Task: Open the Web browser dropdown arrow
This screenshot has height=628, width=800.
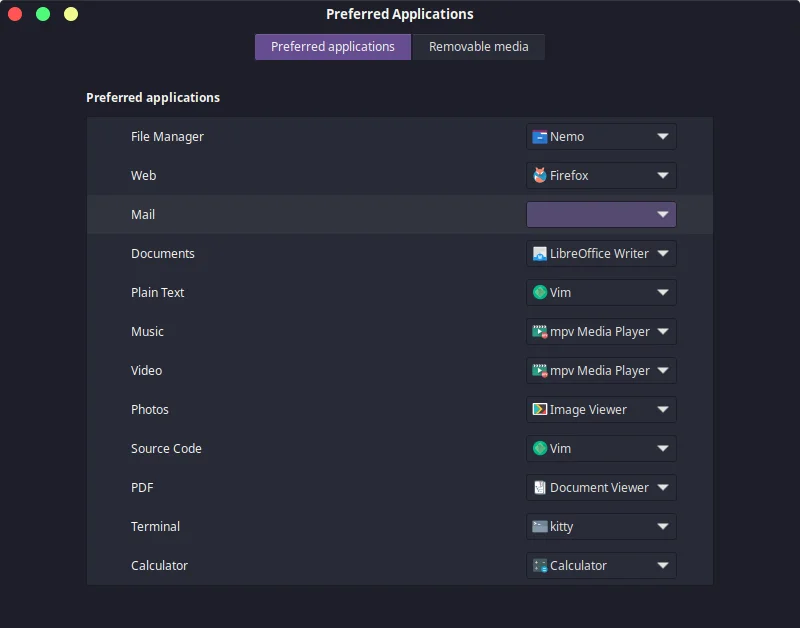Action: (x=663, y=175)
